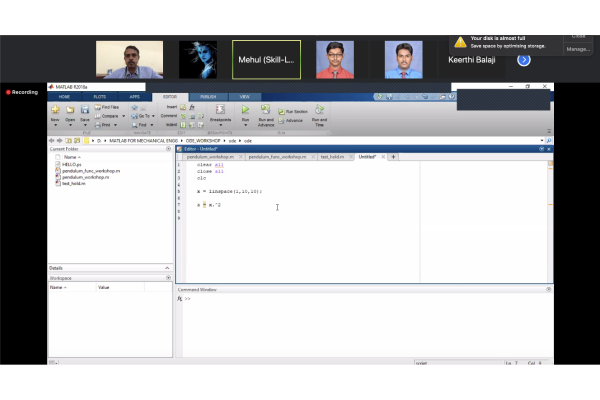Screen dimensions: 600x400
Task: Collapse the toolstrip using the minimize arrow
Action: coord(549,131)
